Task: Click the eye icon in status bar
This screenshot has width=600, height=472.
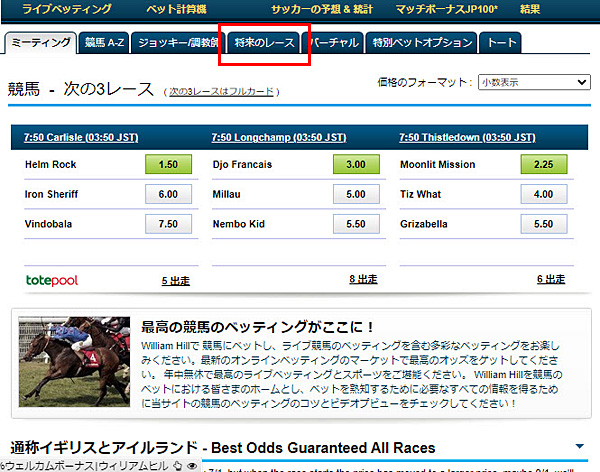Action: [192, 466]
